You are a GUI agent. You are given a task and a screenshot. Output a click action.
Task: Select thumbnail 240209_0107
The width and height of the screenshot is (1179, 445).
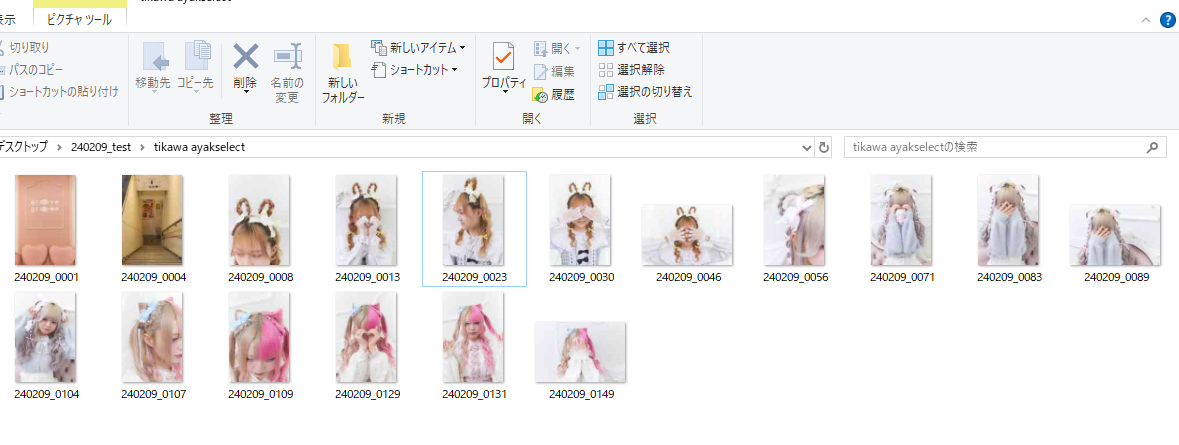click(x=153, y=338)
